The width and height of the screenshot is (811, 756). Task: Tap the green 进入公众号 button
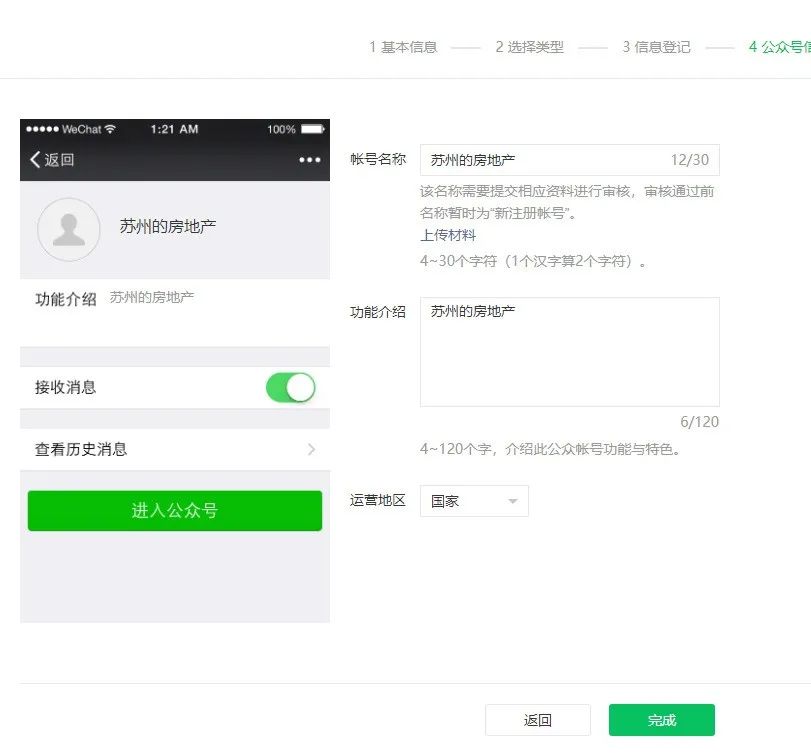coord(174,510)
